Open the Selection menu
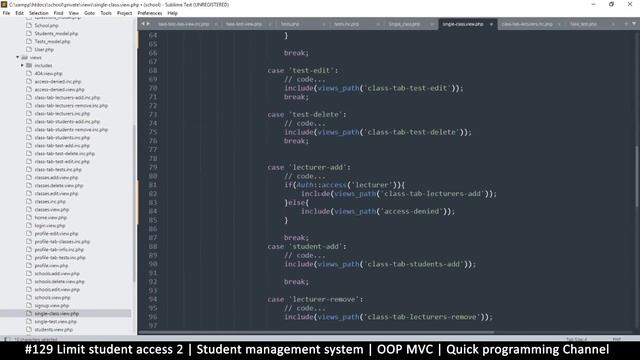Viewport: 640px width, 360px height. coord(38,13)
